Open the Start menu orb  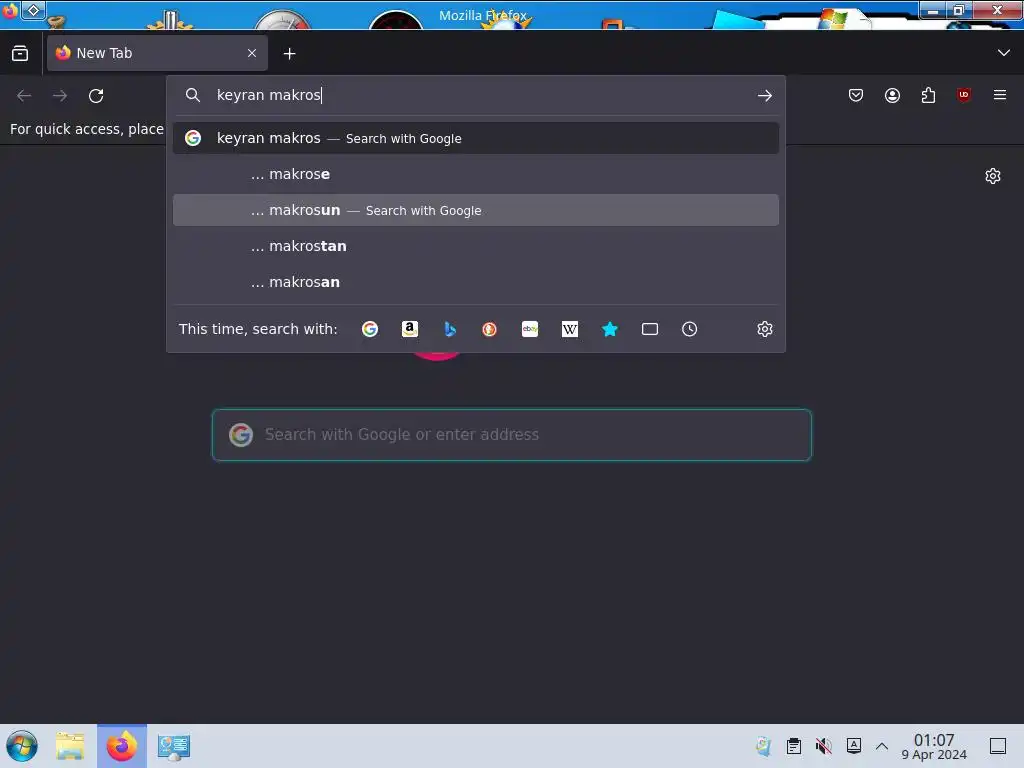coord(22,746)
